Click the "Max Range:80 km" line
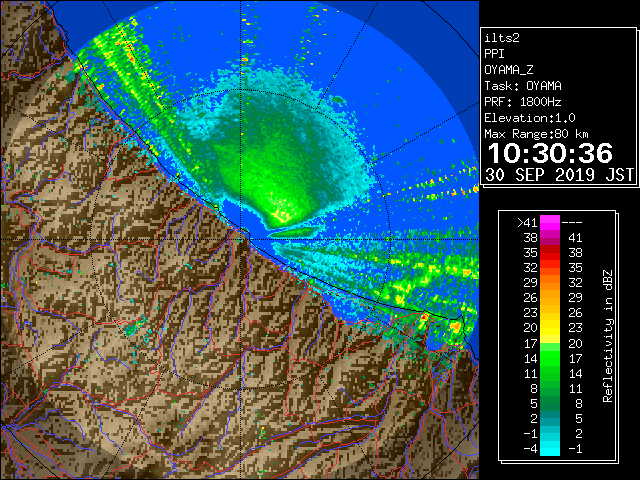This screenshot has width=640, height=480. pyautogui.click(x=536, y=134)
